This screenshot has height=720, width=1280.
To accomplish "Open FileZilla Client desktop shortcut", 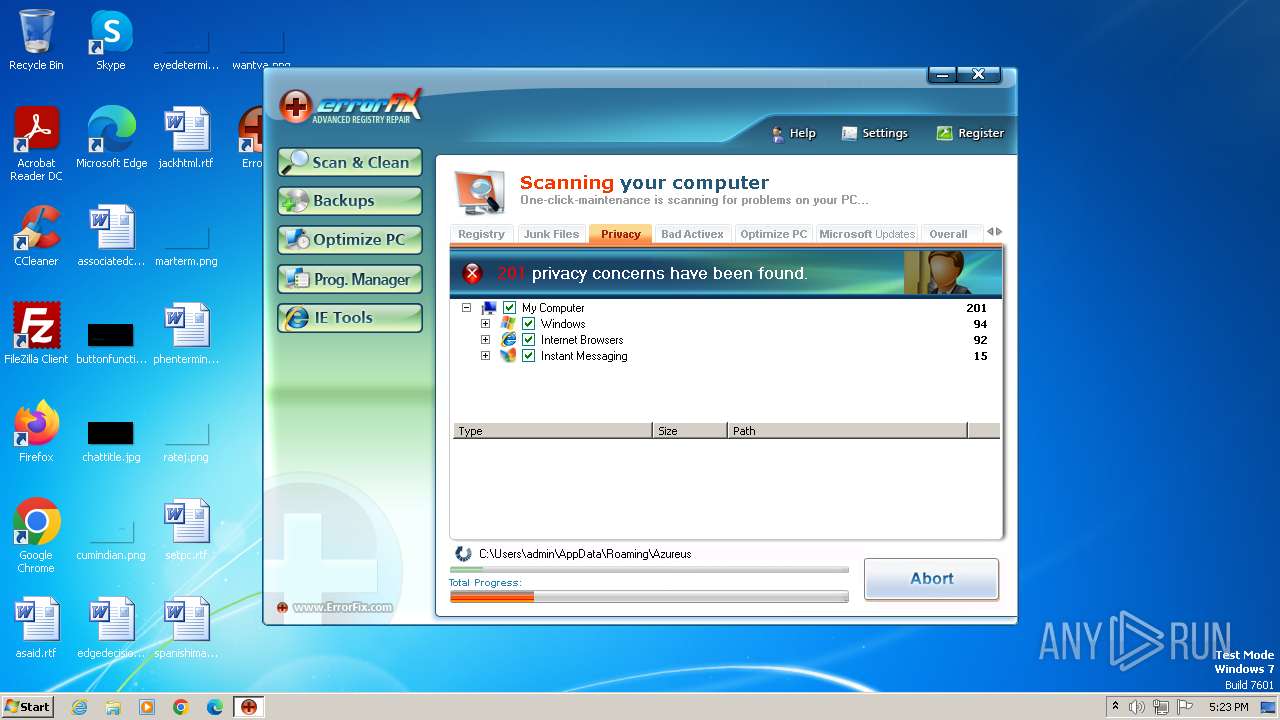I will [x=36, y=334].
